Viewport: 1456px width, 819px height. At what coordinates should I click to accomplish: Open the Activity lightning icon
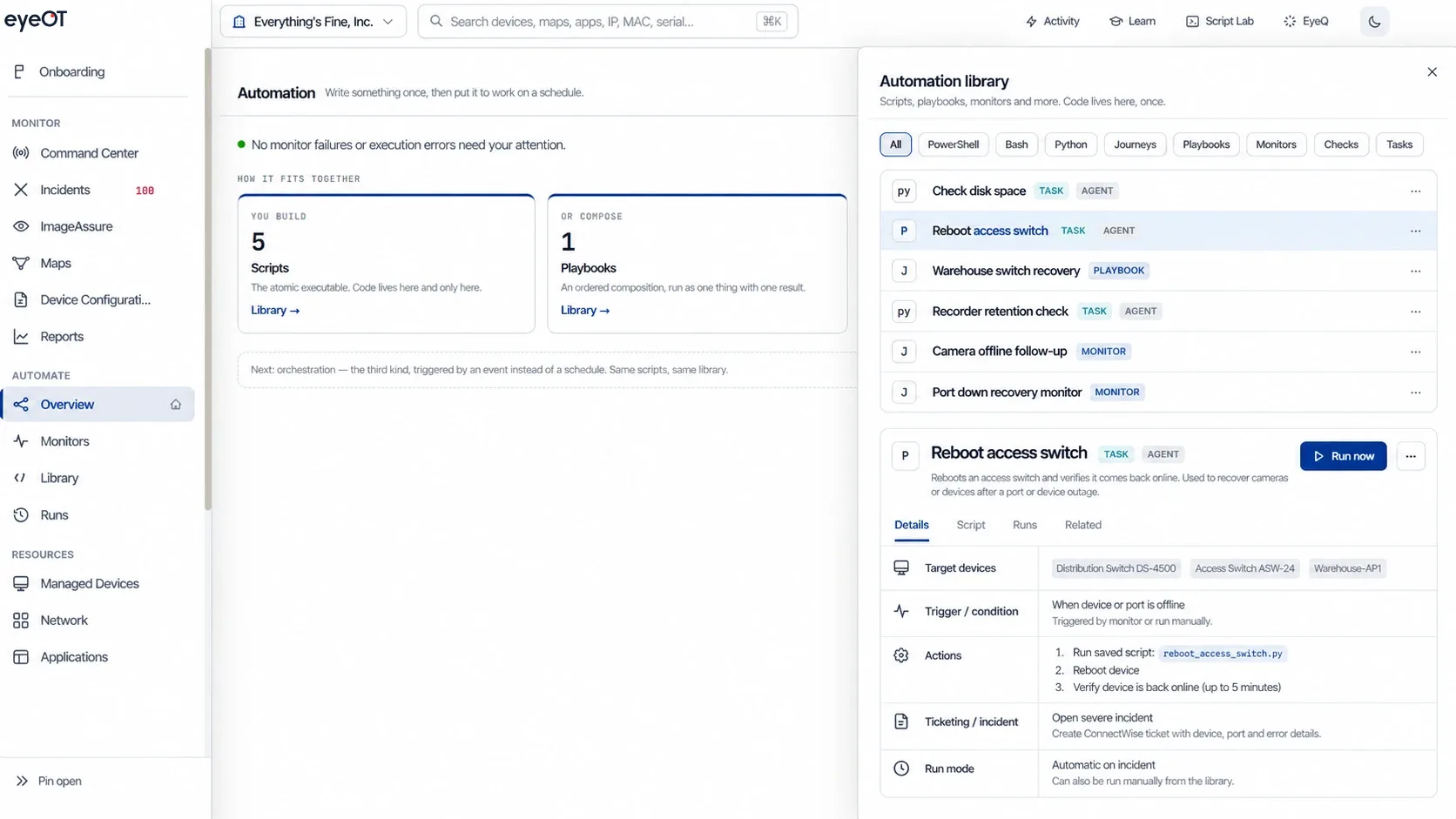coord(1031,22)
